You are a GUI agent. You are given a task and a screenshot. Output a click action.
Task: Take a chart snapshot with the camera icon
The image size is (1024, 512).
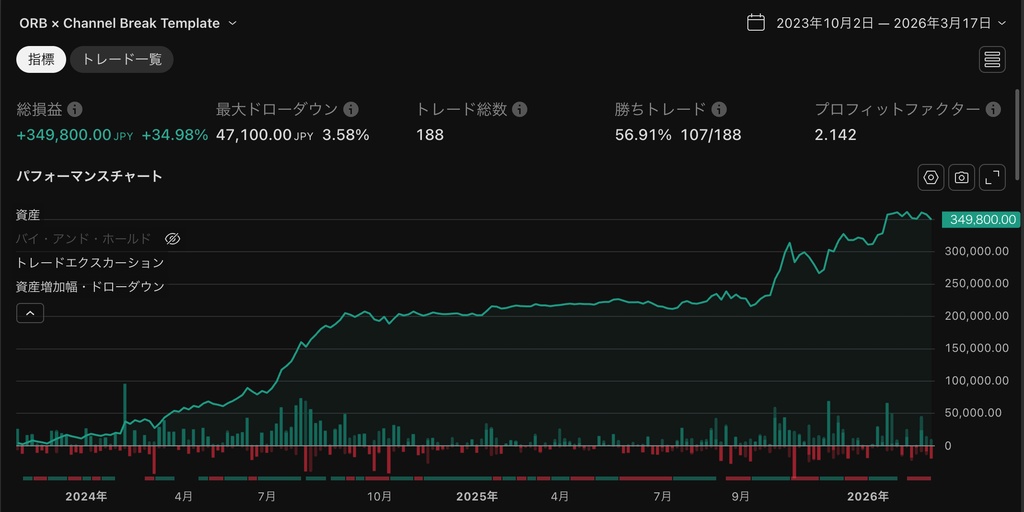[961, 177]
